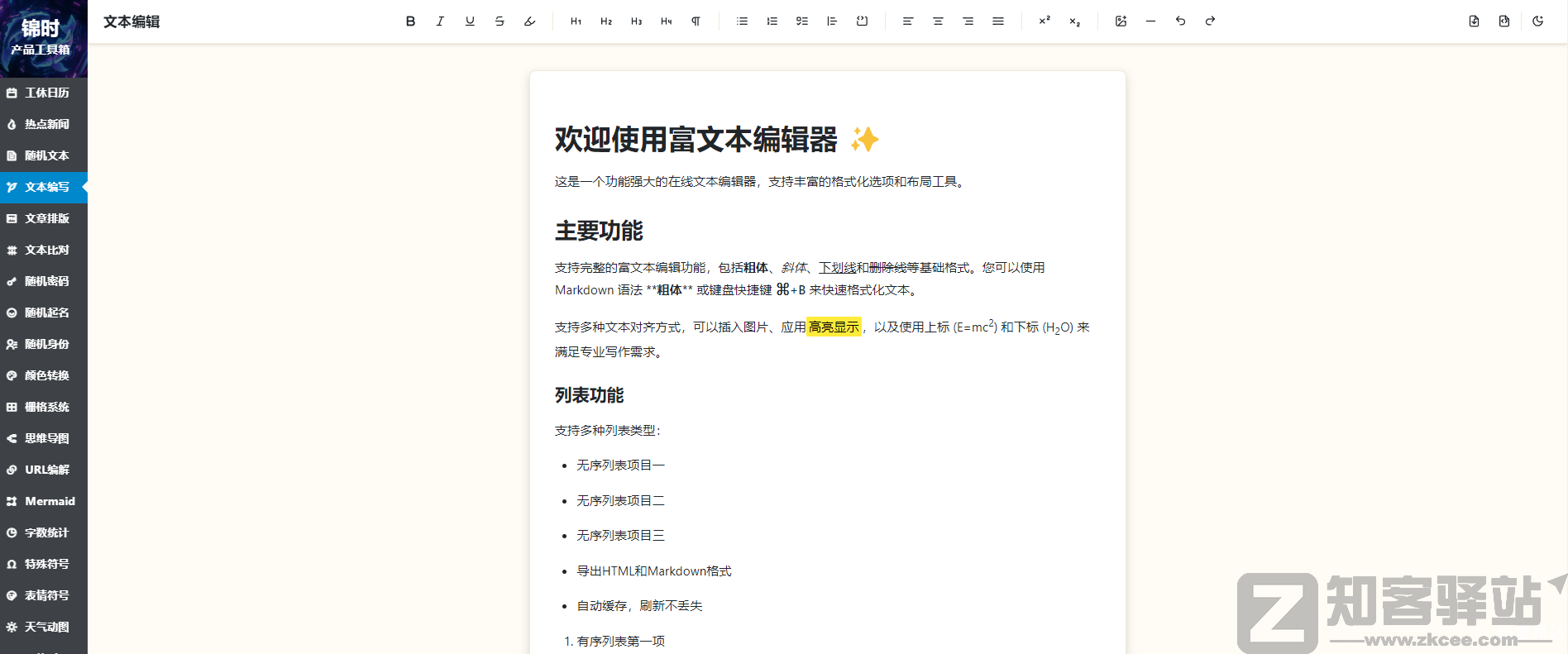The image size is (1568, 654).
Task: Toggle bold formatting in the toolbar
Action: point(410,21)
